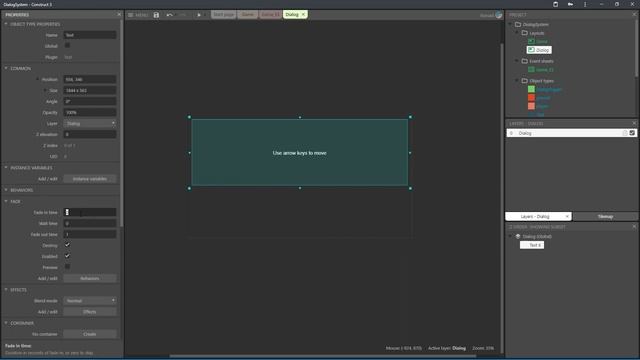Close the Layers panel
This screenshot has height=360, width=640.
(634, 123)
